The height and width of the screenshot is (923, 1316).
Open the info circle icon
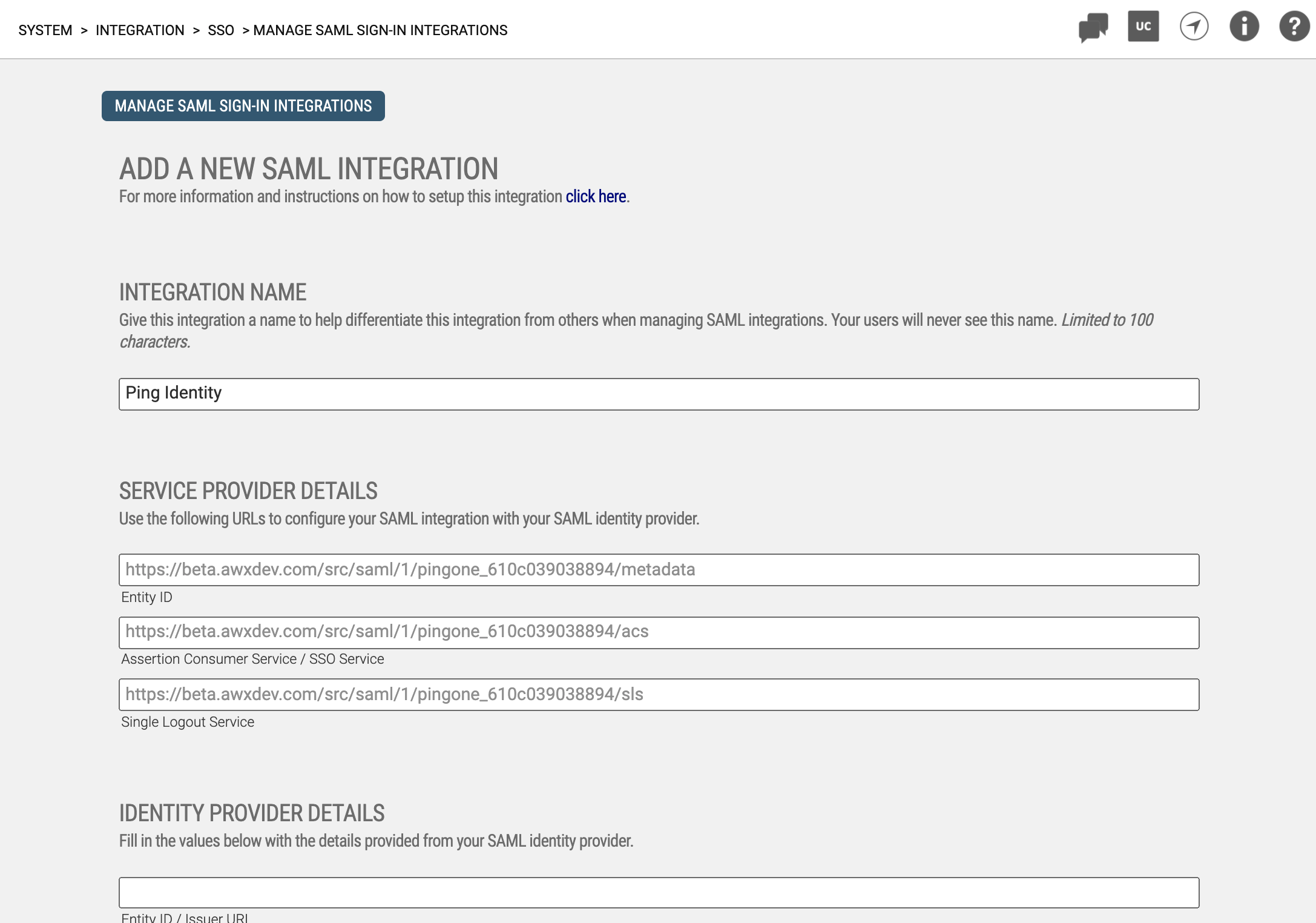pyautogui.click(x=1244, y=27)
